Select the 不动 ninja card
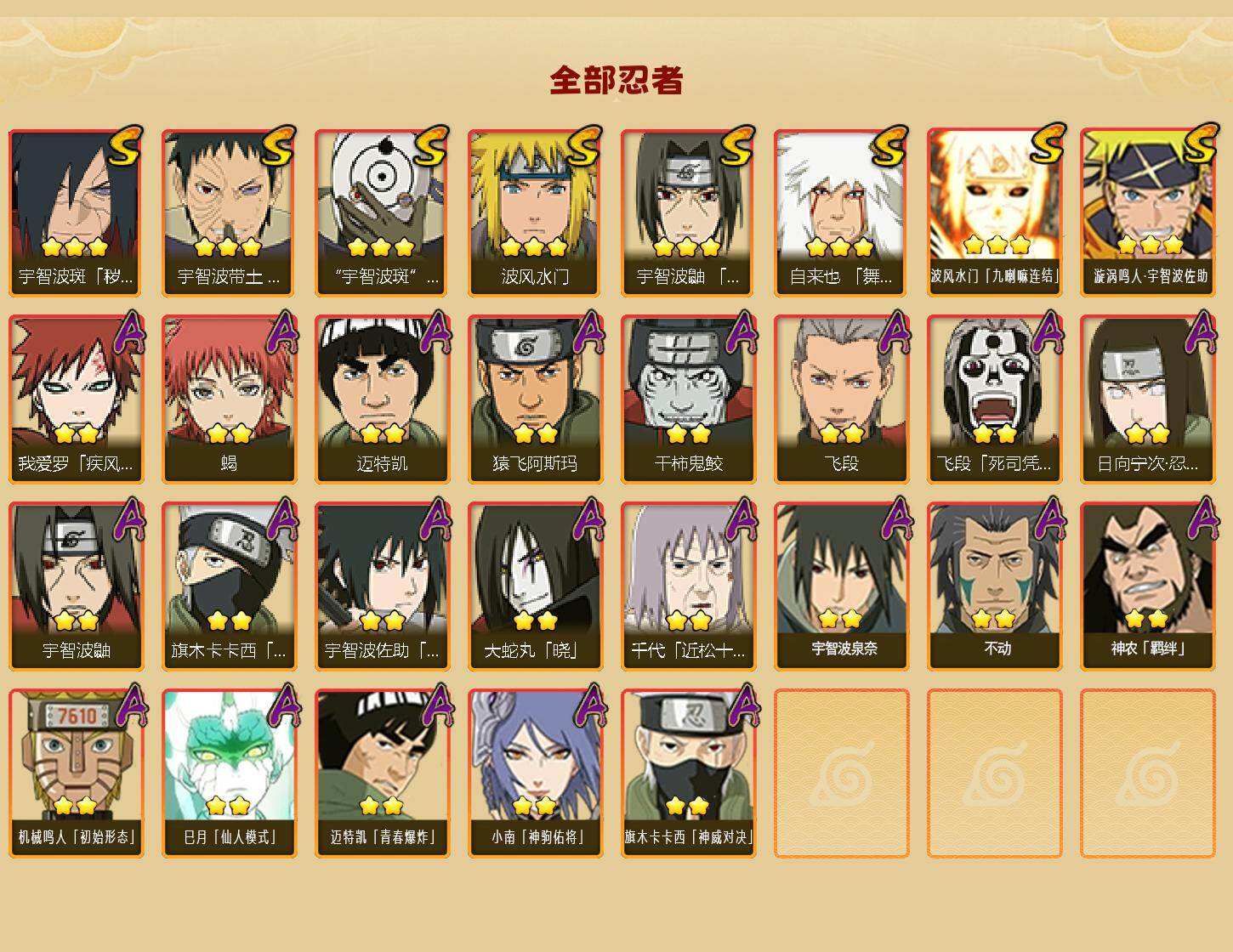This screenshot has width=1233, height=952. pyautogui.click(x=994, y=586)
